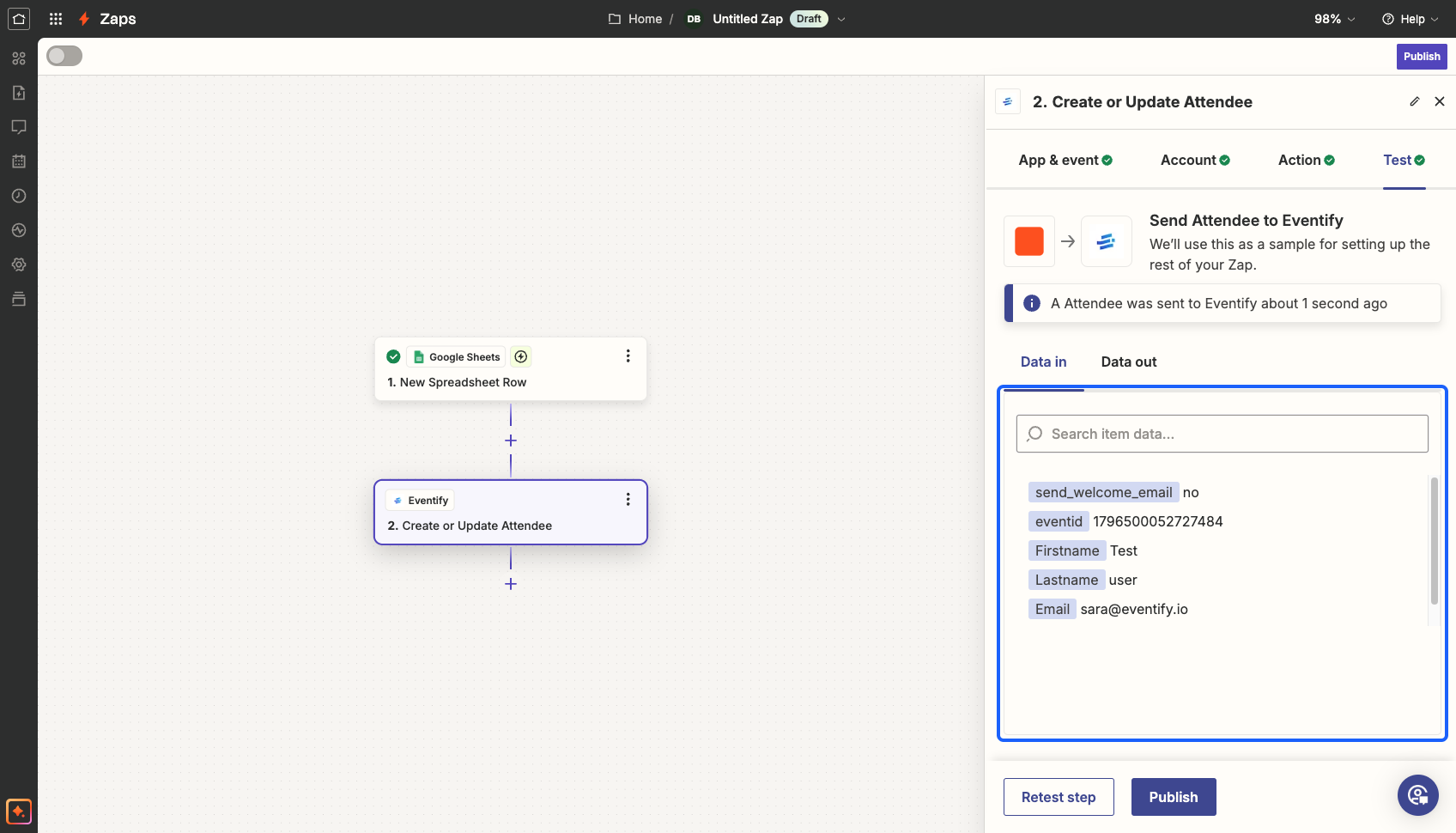Click the DB account avatar
The image size is (1456, 833).
(x=694, y=19)
